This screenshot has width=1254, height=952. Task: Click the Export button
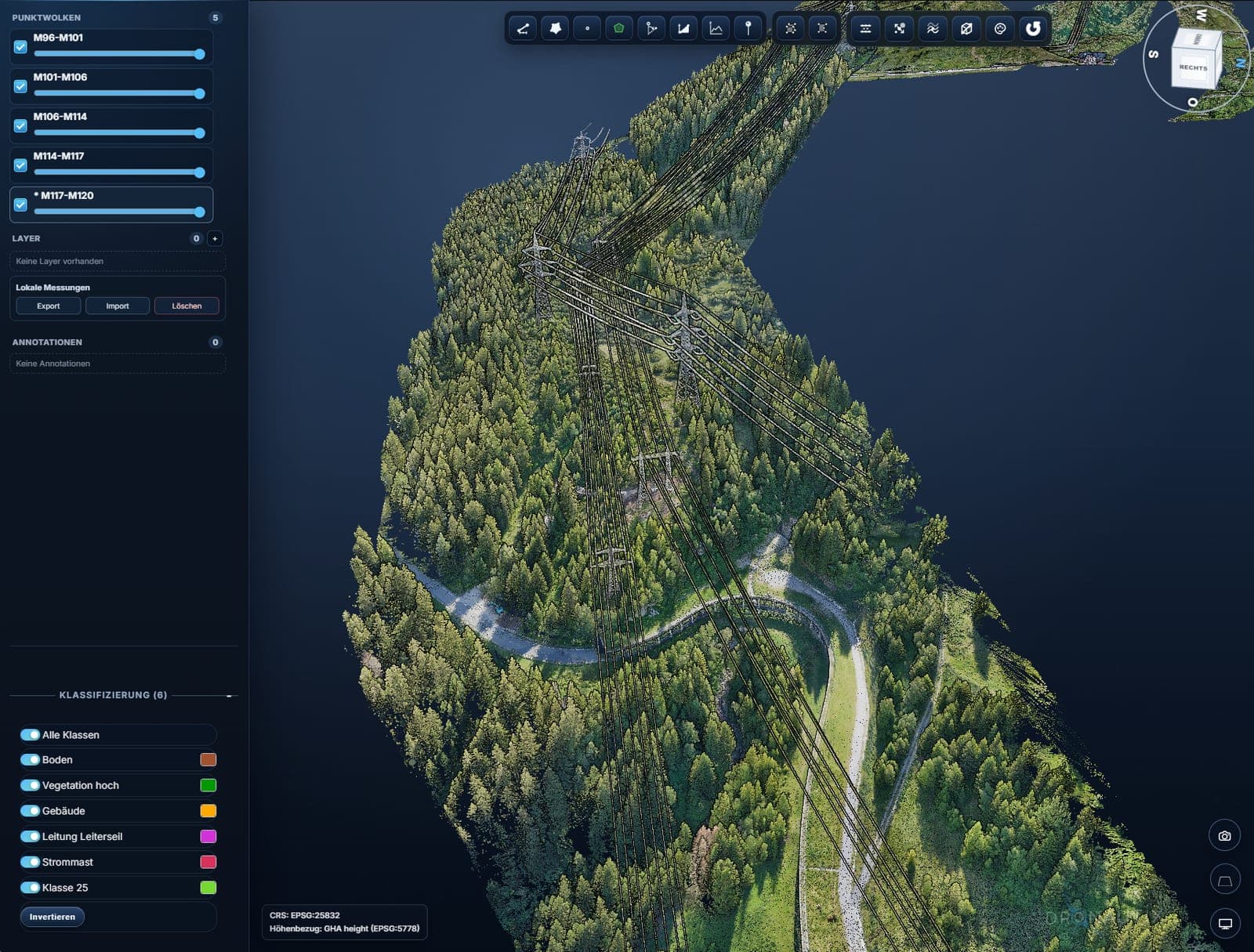[x=48, y=306]
